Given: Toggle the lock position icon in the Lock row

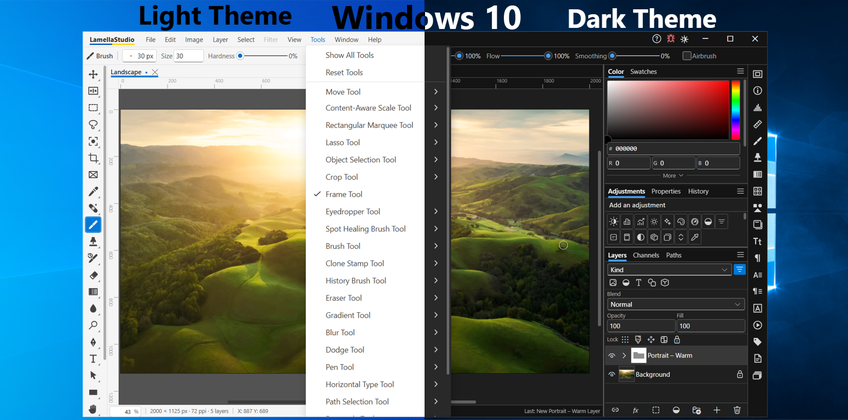Looking at the screenshot, I should tap(651, 339).
